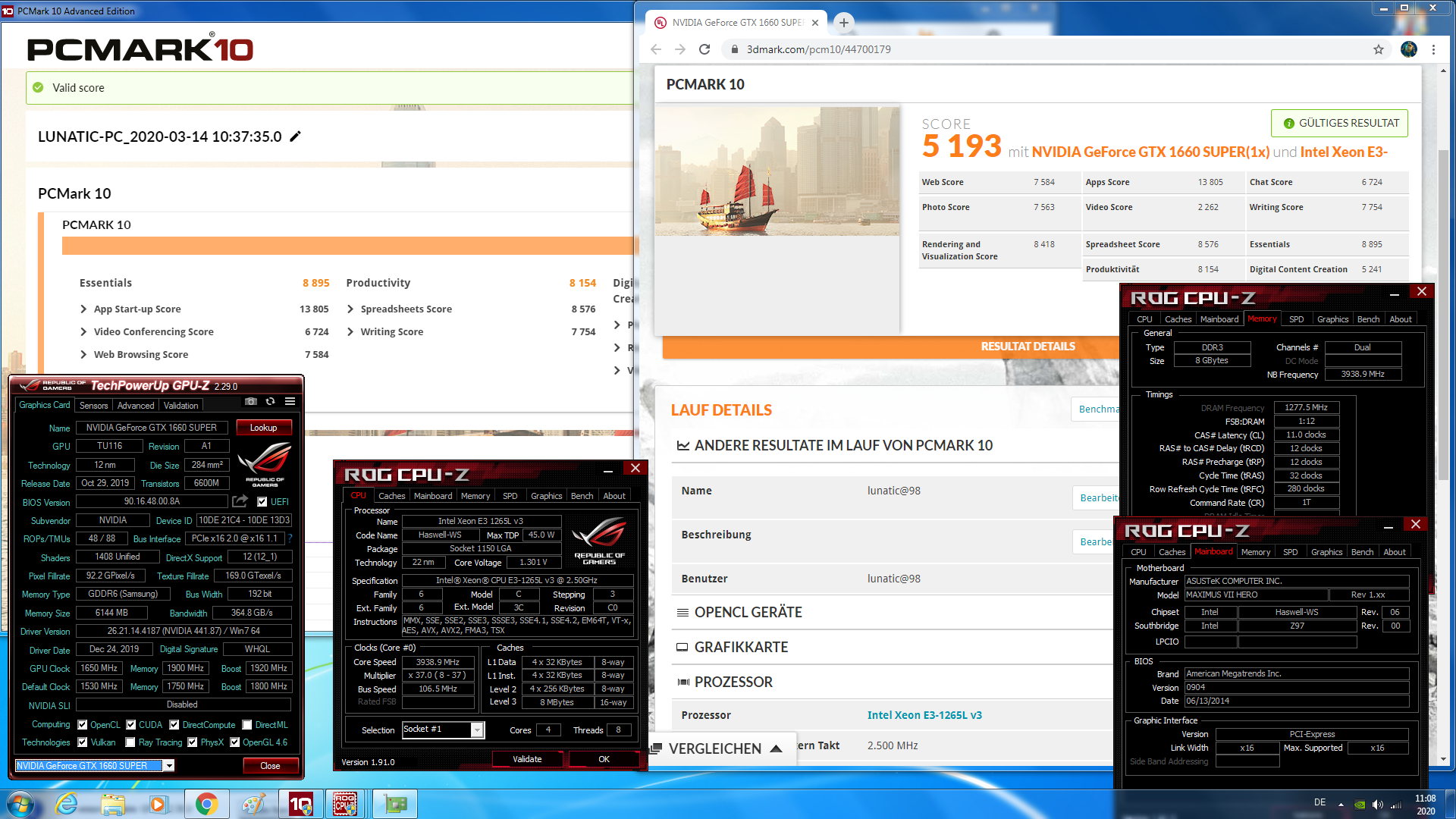Close the NVIDIA GeForce GTX 1660 SUPER tab
Viewport: 1456px width, 819px height.
click(815, 23)
